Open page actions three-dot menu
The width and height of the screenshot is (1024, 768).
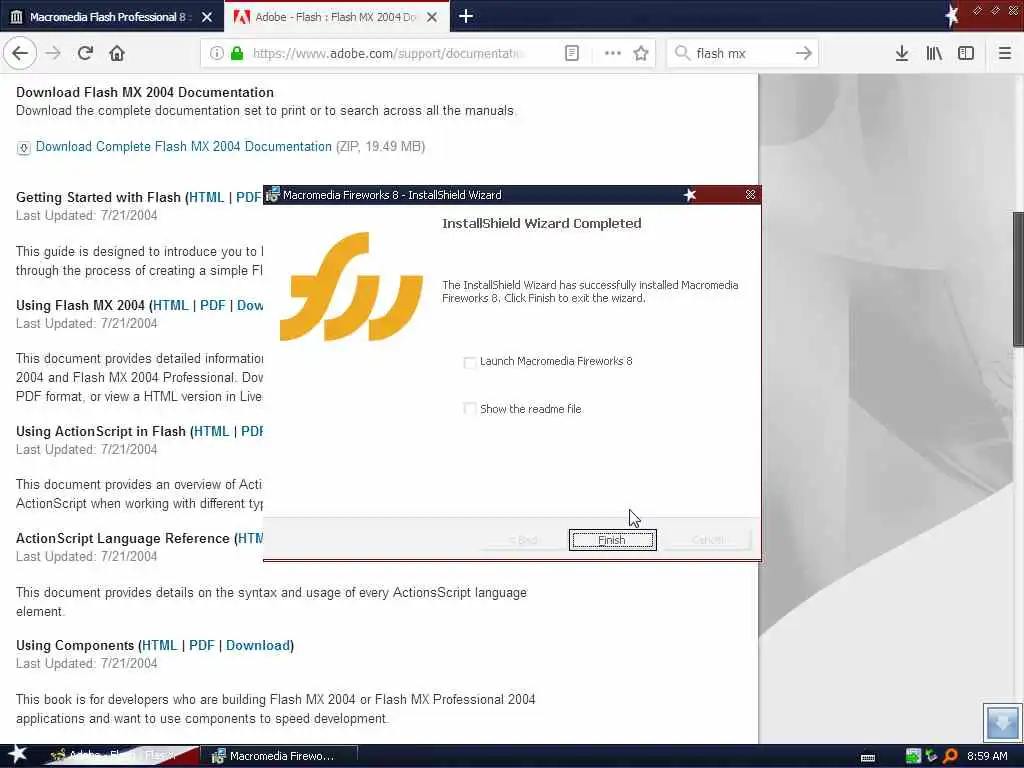[x=613, y=53]
